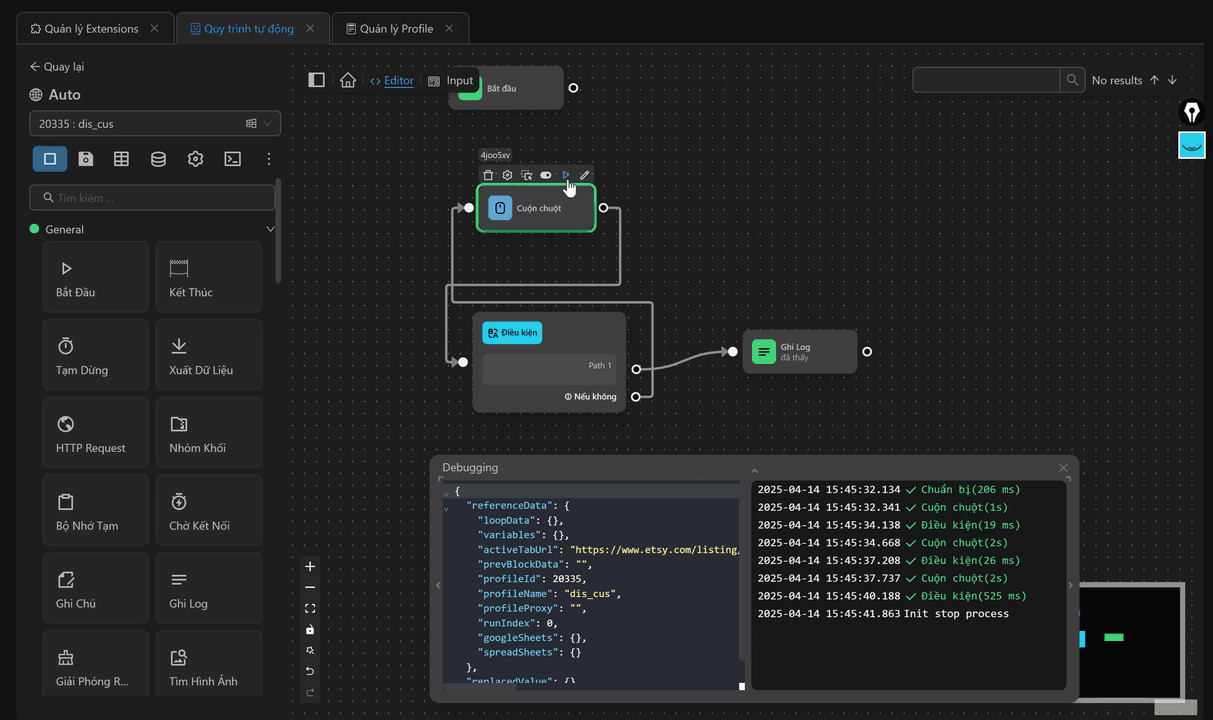Collapse the referenceData JSON node
The width and height of the screenshot is (1213, 720).
click(446, 507)
